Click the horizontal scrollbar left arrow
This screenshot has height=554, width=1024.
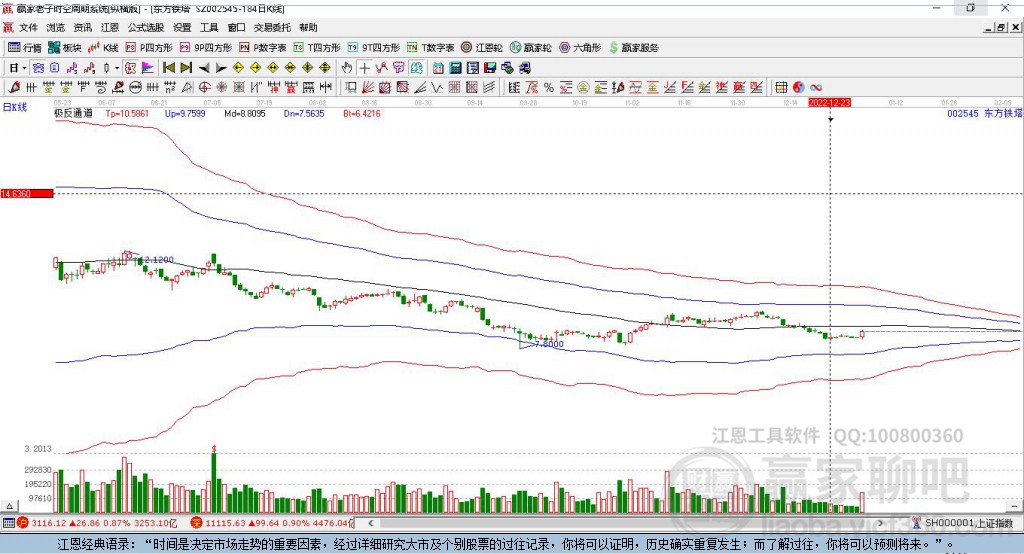point(372,523)
